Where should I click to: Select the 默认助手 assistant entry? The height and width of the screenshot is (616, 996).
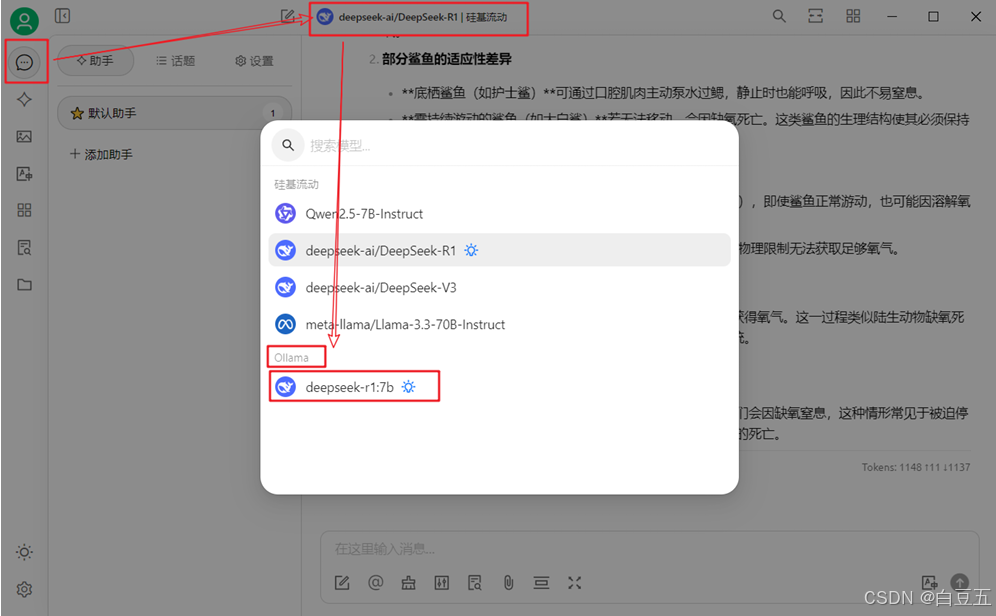coord(175,113)
